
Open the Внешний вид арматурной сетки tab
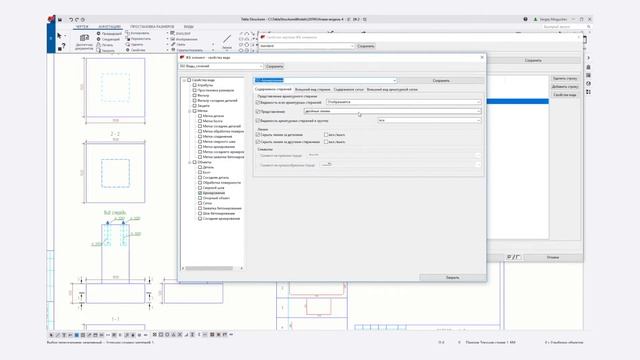point(392,89)
